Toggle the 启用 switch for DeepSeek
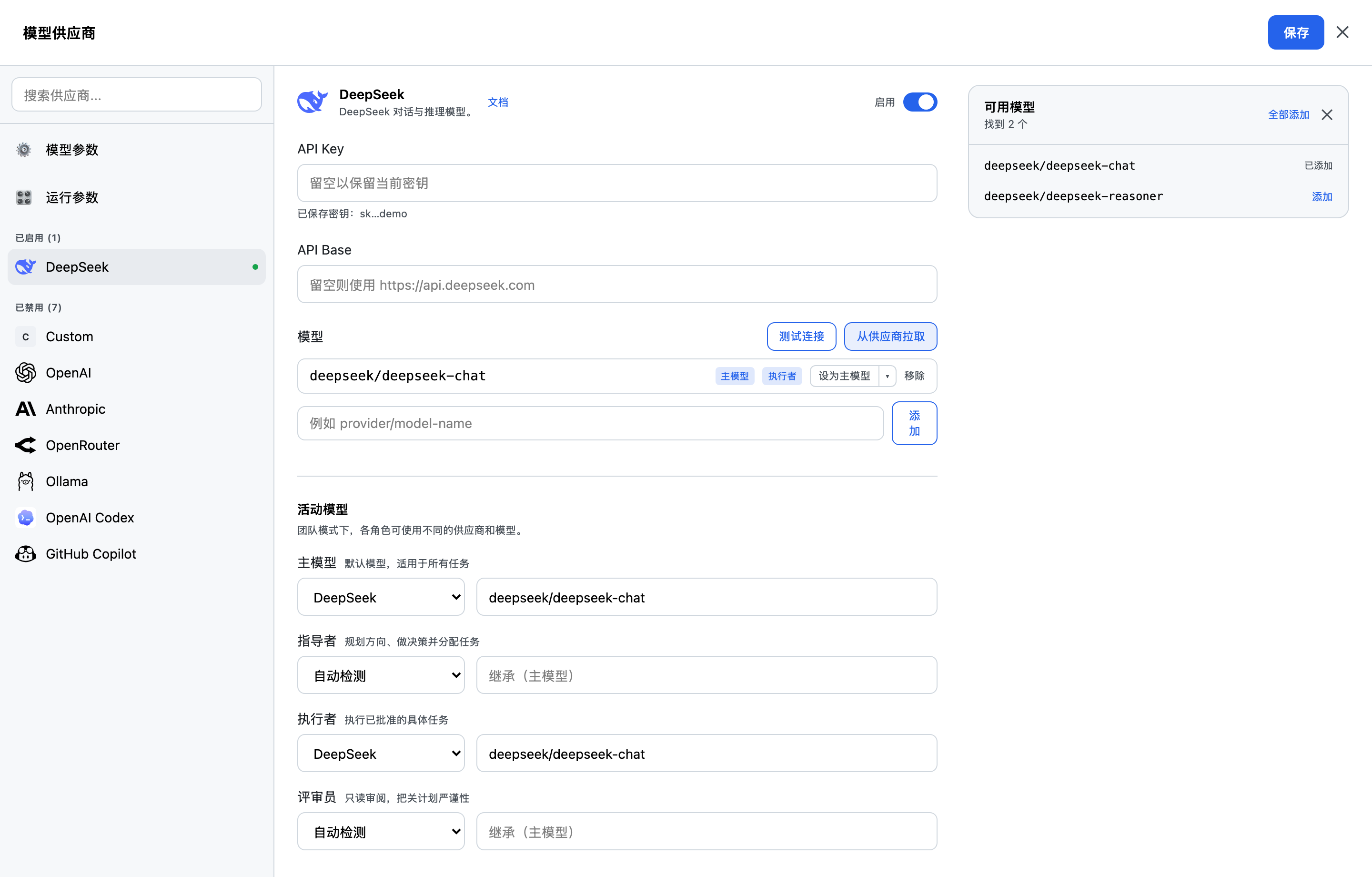This screenshot has width=1372, height=877. 919,102
